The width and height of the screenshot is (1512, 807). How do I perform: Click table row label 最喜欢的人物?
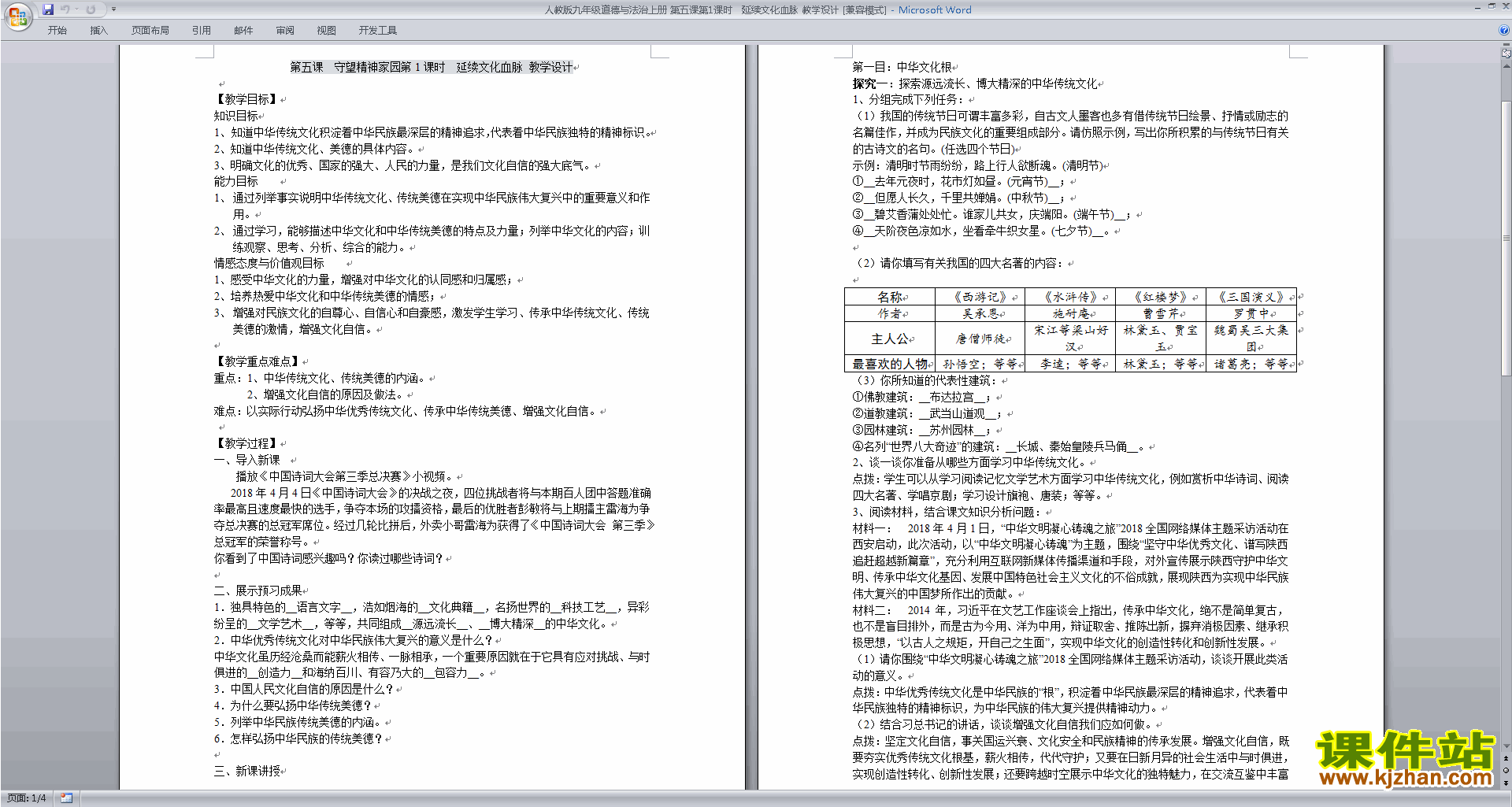pyautogui.click(x=890, y=365)
